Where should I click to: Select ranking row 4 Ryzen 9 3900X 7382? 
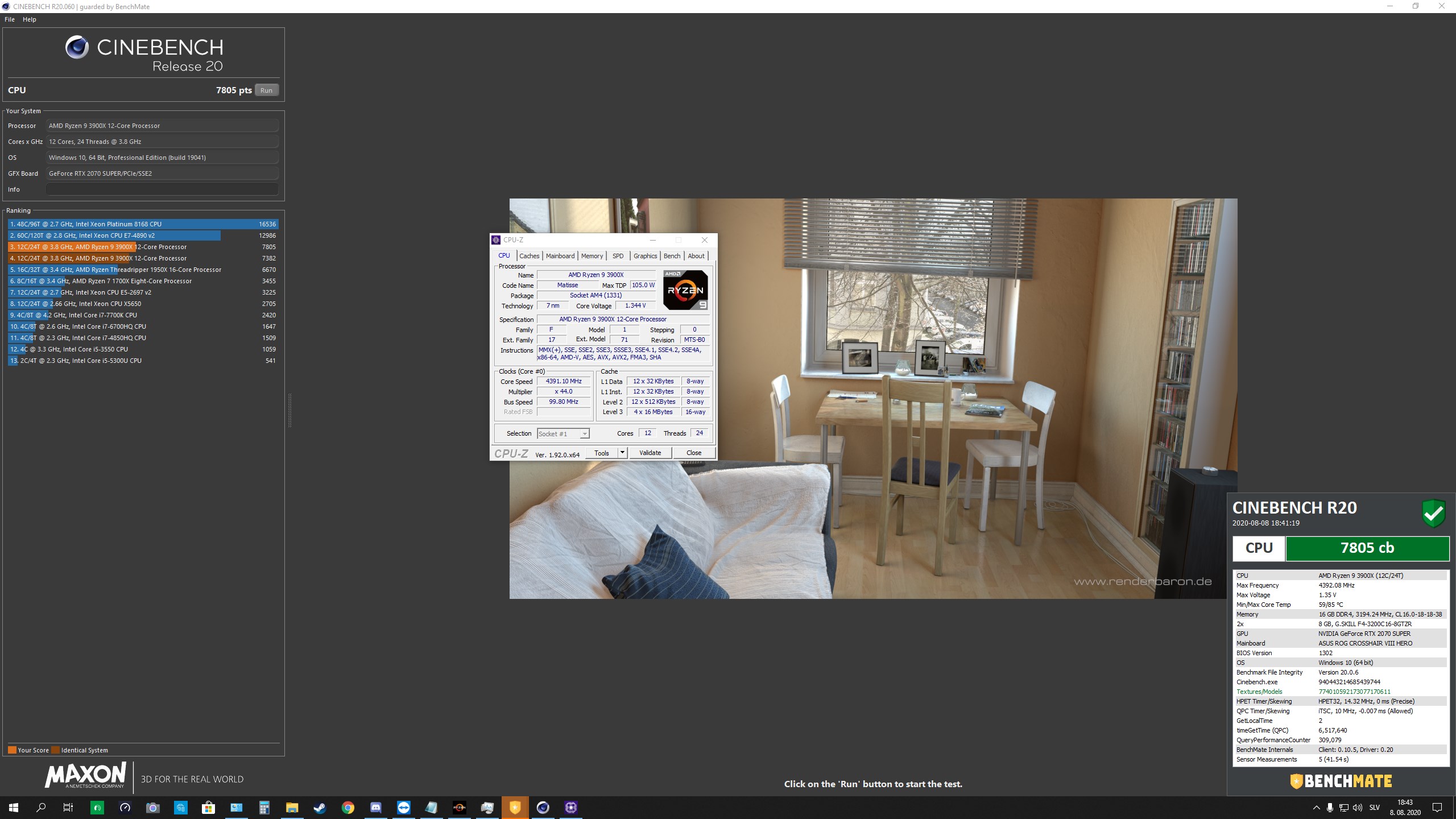143,258
